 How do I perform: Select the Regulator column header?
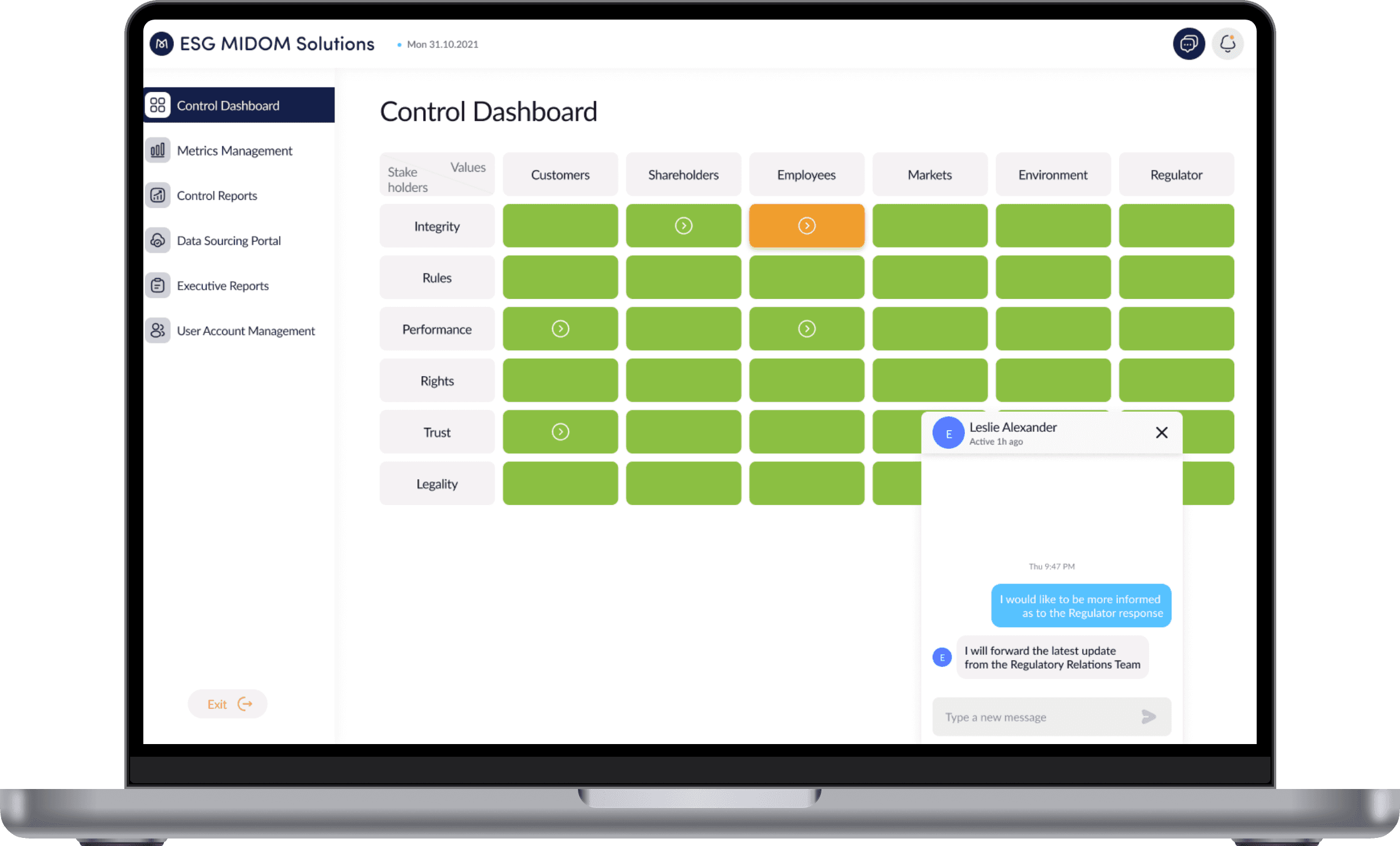(1176, 174)
